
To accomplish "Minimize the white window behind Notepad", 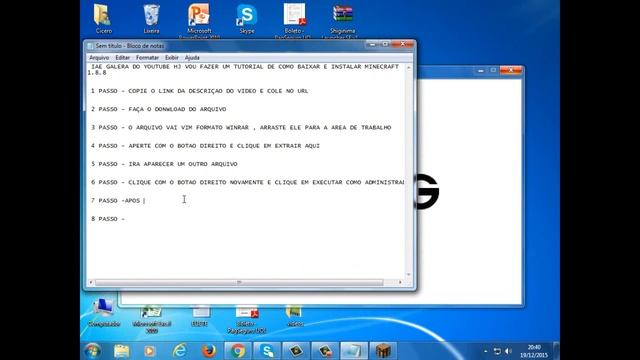I will [x=480, y=71].
